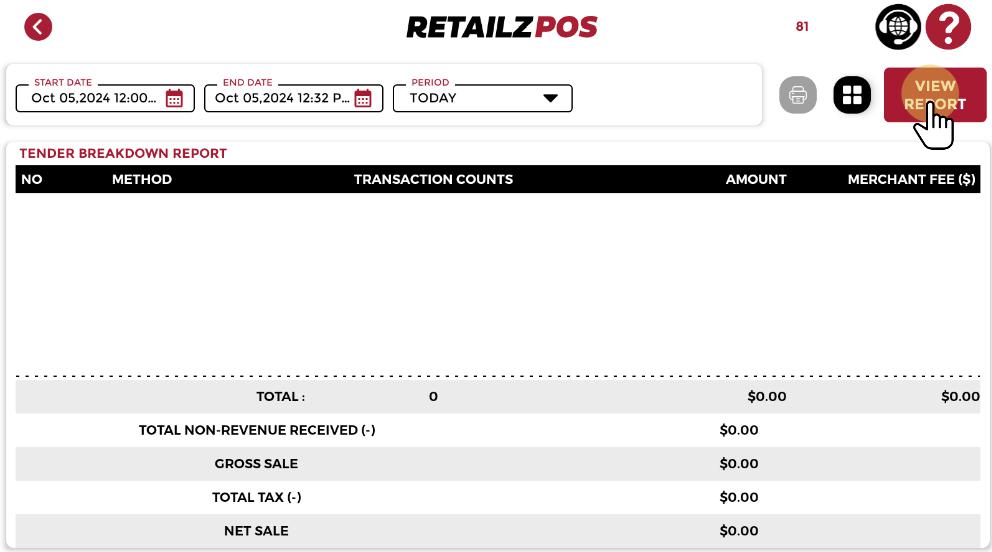Click the red number 81 indicator
This screenshot has width=992, height=552.
[802, 27]
